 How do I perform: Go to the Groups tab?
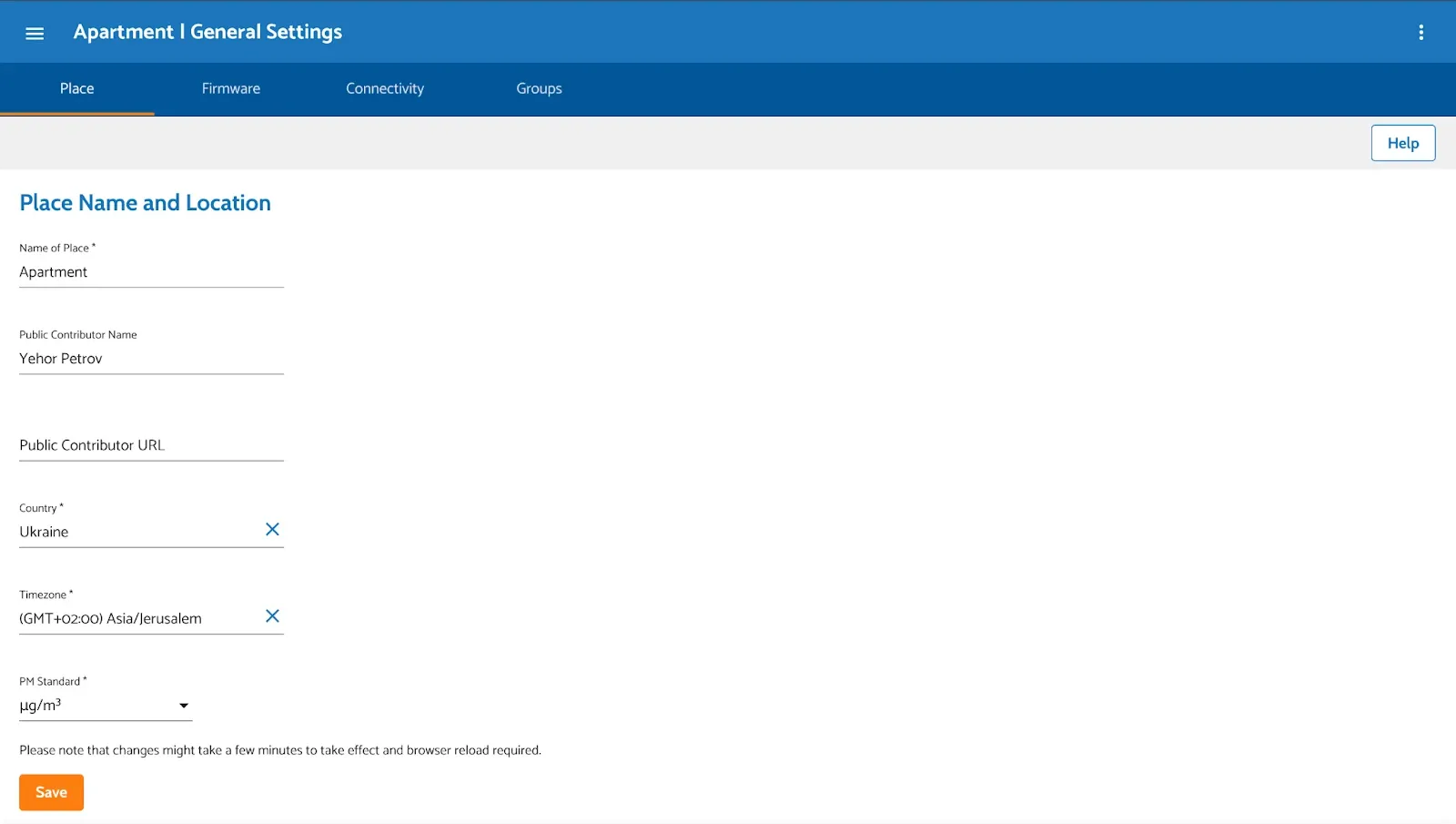coord(539,88)
